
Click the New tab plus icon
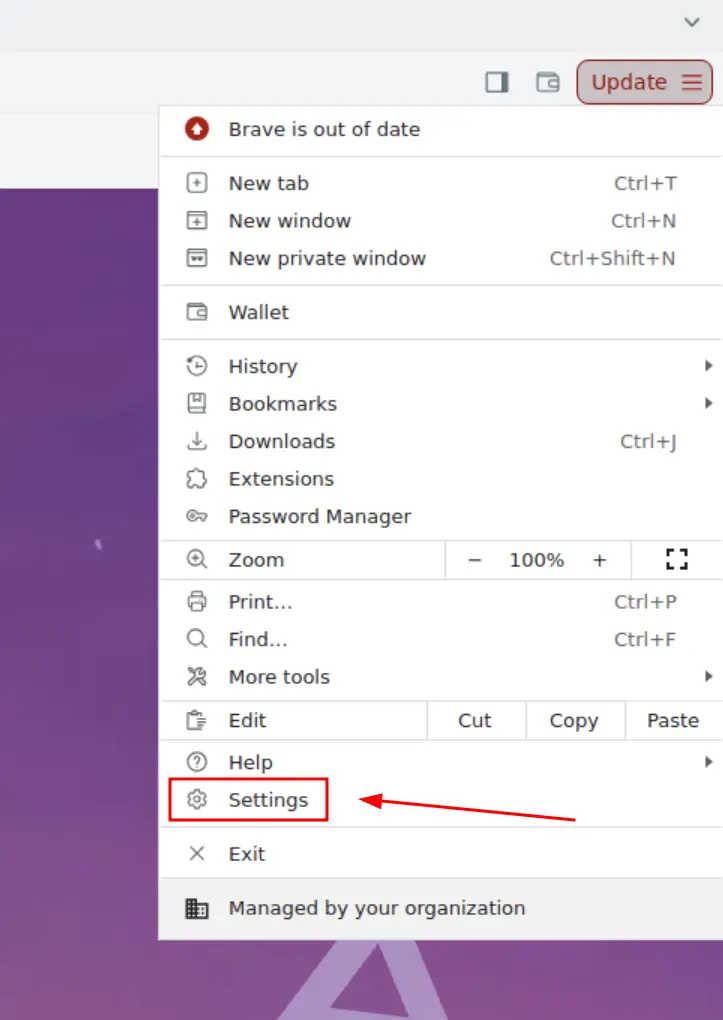[197, 183]
